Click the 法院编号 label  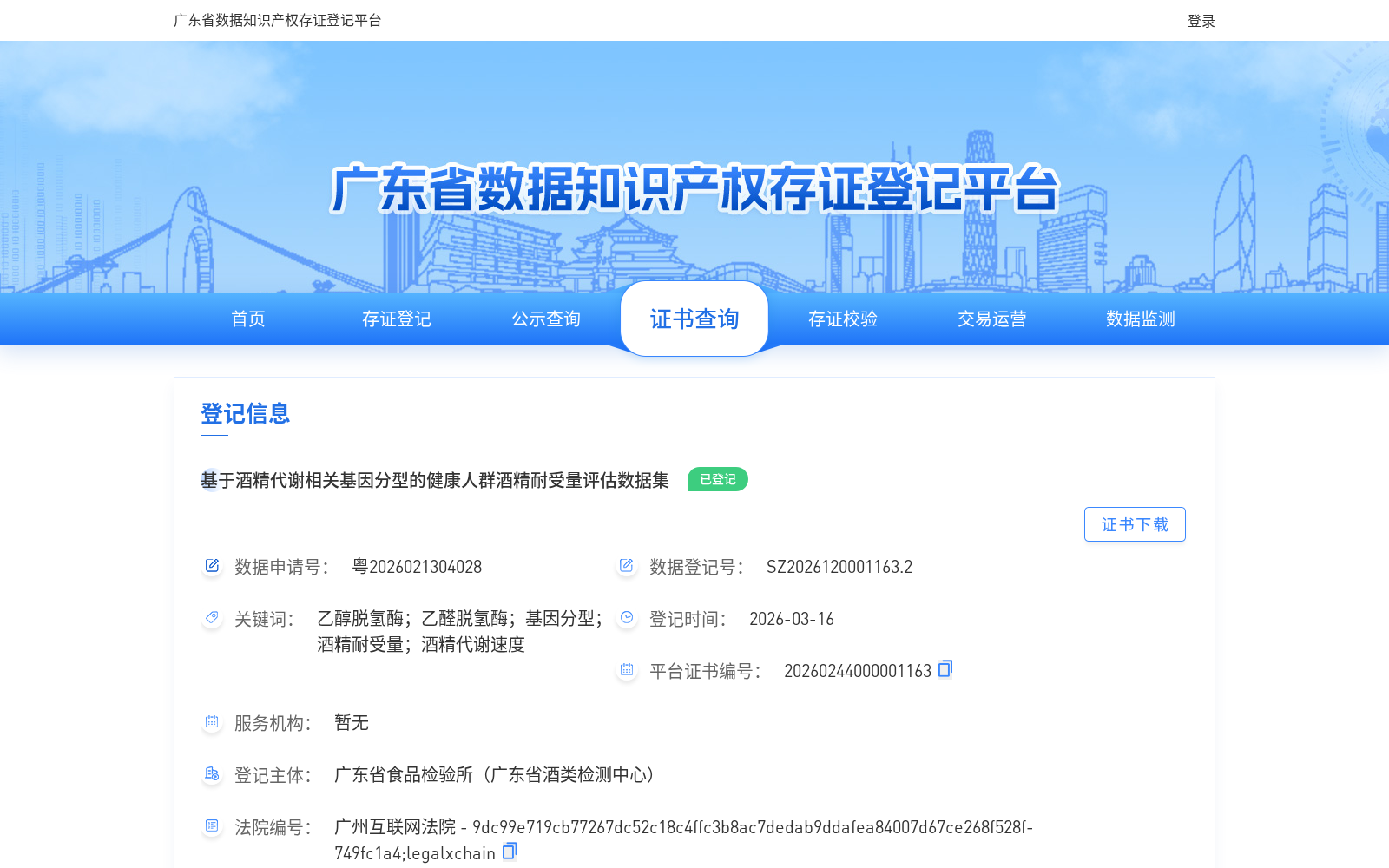[x=273, y=827]
